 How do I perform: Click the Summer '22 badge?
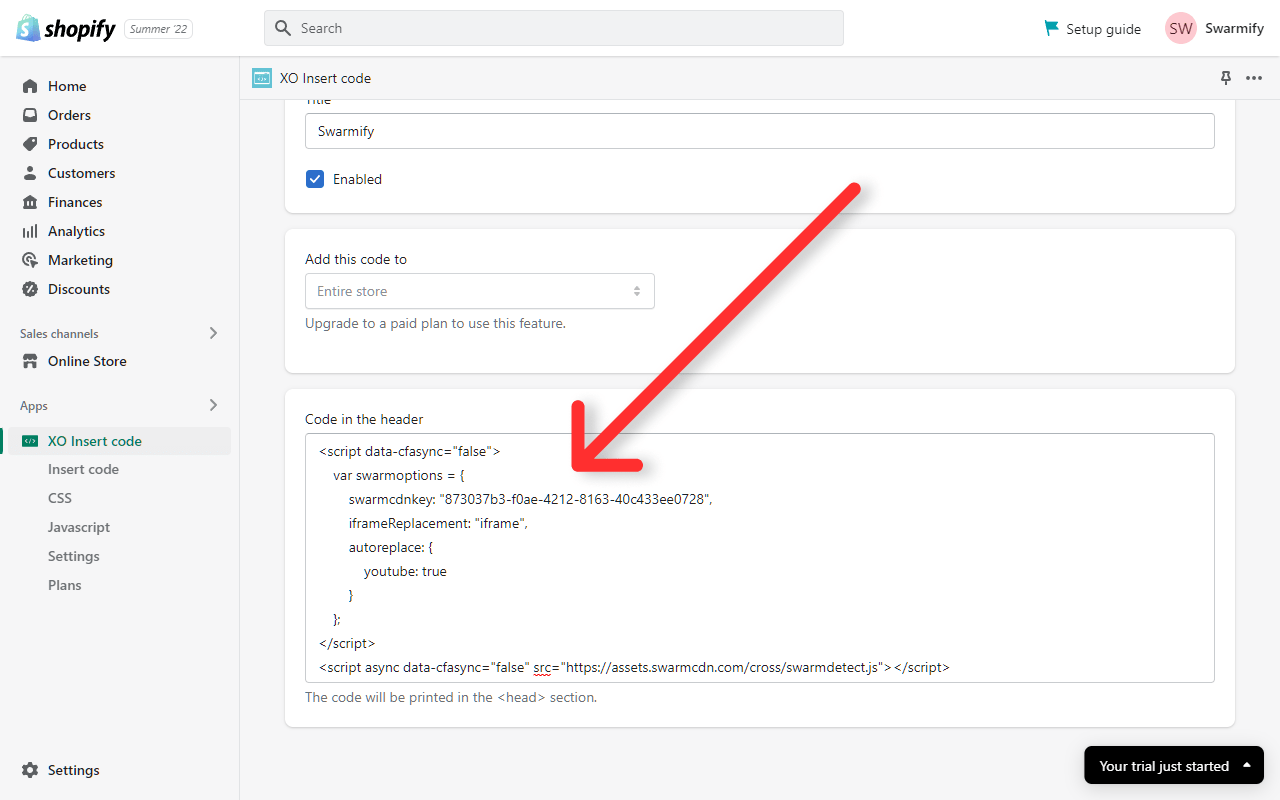coord(158,29)
